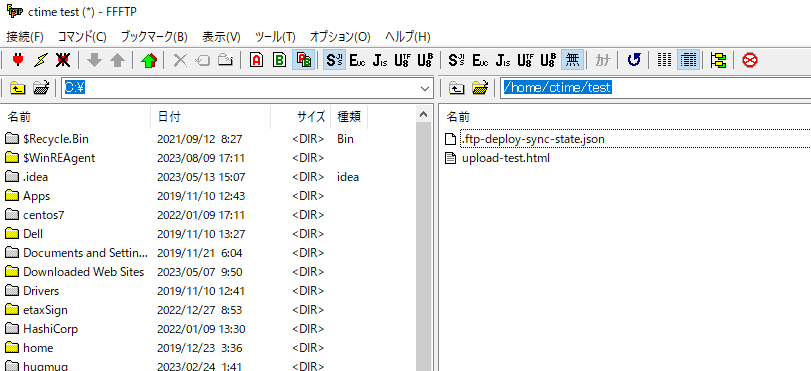Set local kanji code to EUC
811x371 pixels.
pos(357,61)
